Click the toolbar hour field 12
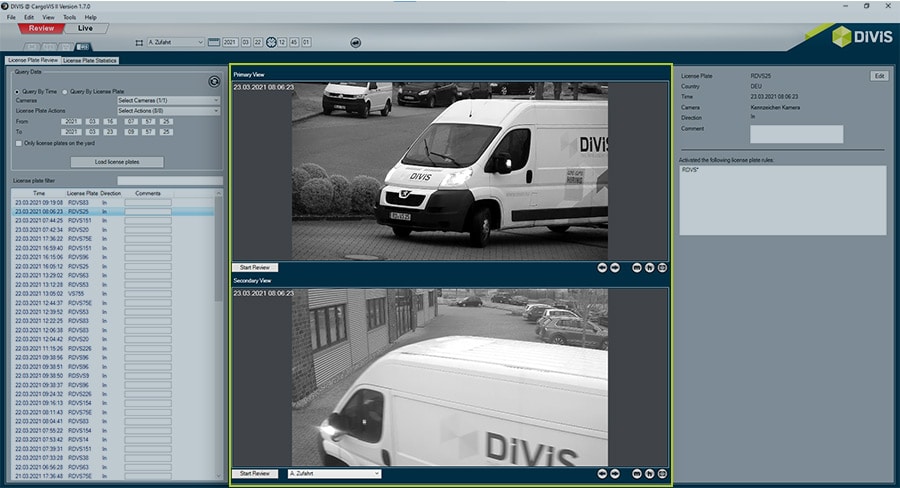This screenshot has height=488, width=900. [x=282, y=42]
